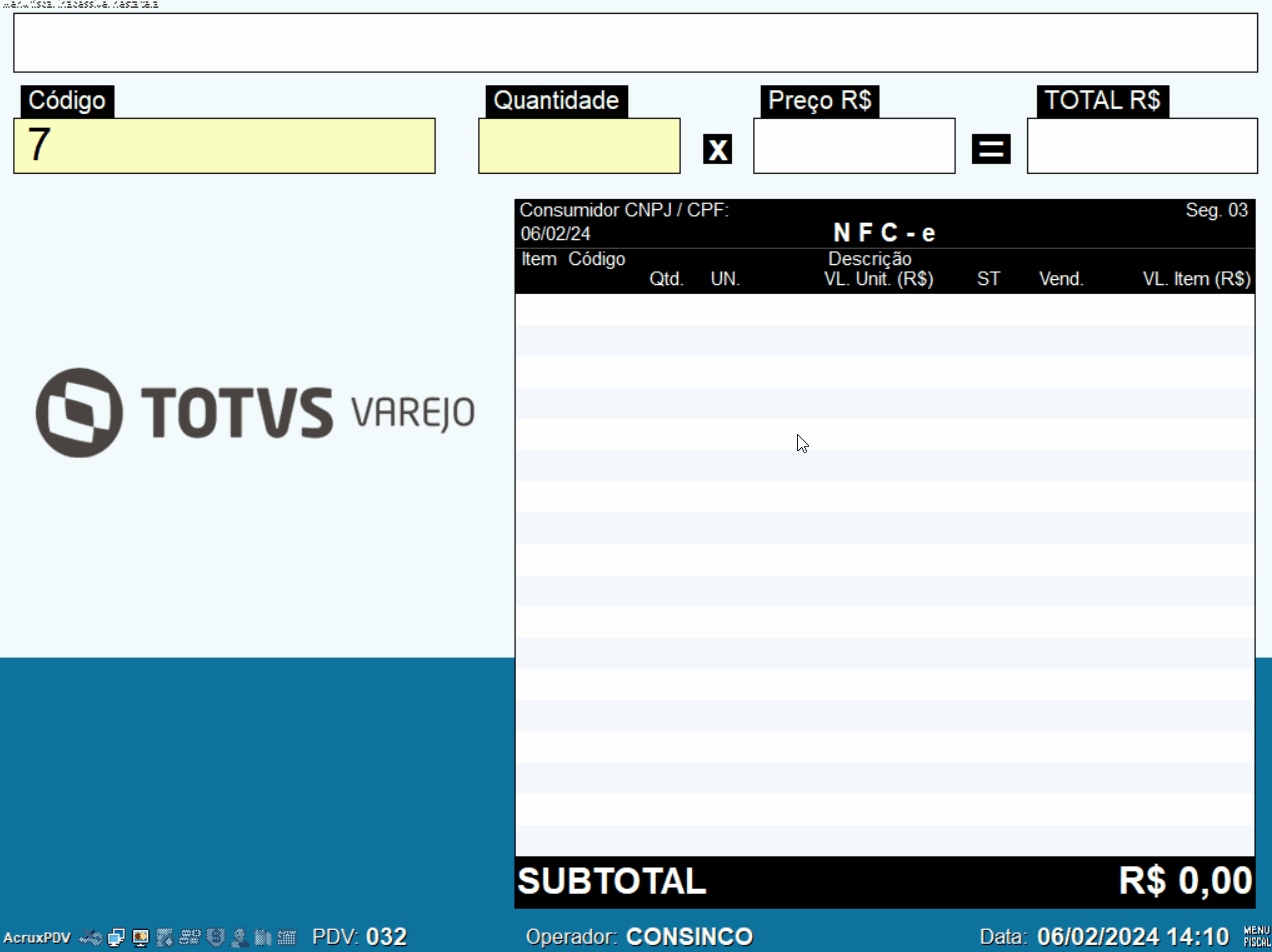This screenshot has width=1272, height=952.
Task: Click the NFC-e heading
Action: tap(885, 233)
